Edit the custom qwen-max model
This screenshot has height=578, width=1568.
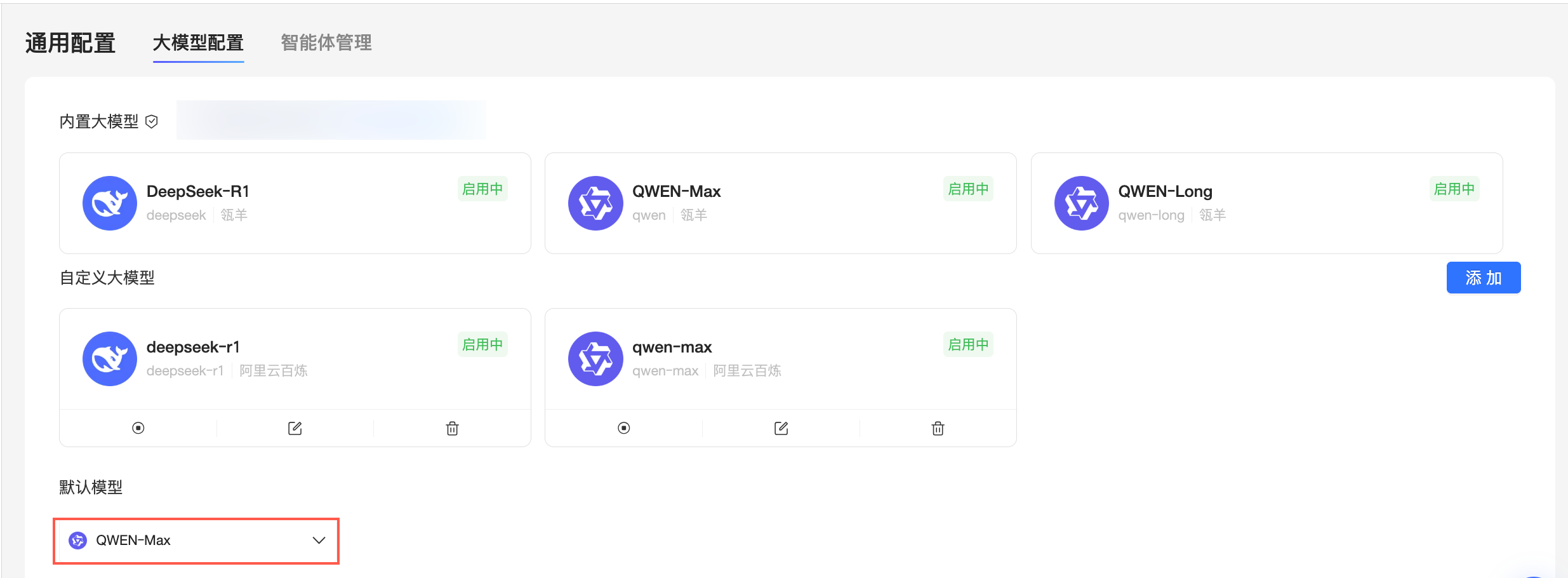click(781, 428)
